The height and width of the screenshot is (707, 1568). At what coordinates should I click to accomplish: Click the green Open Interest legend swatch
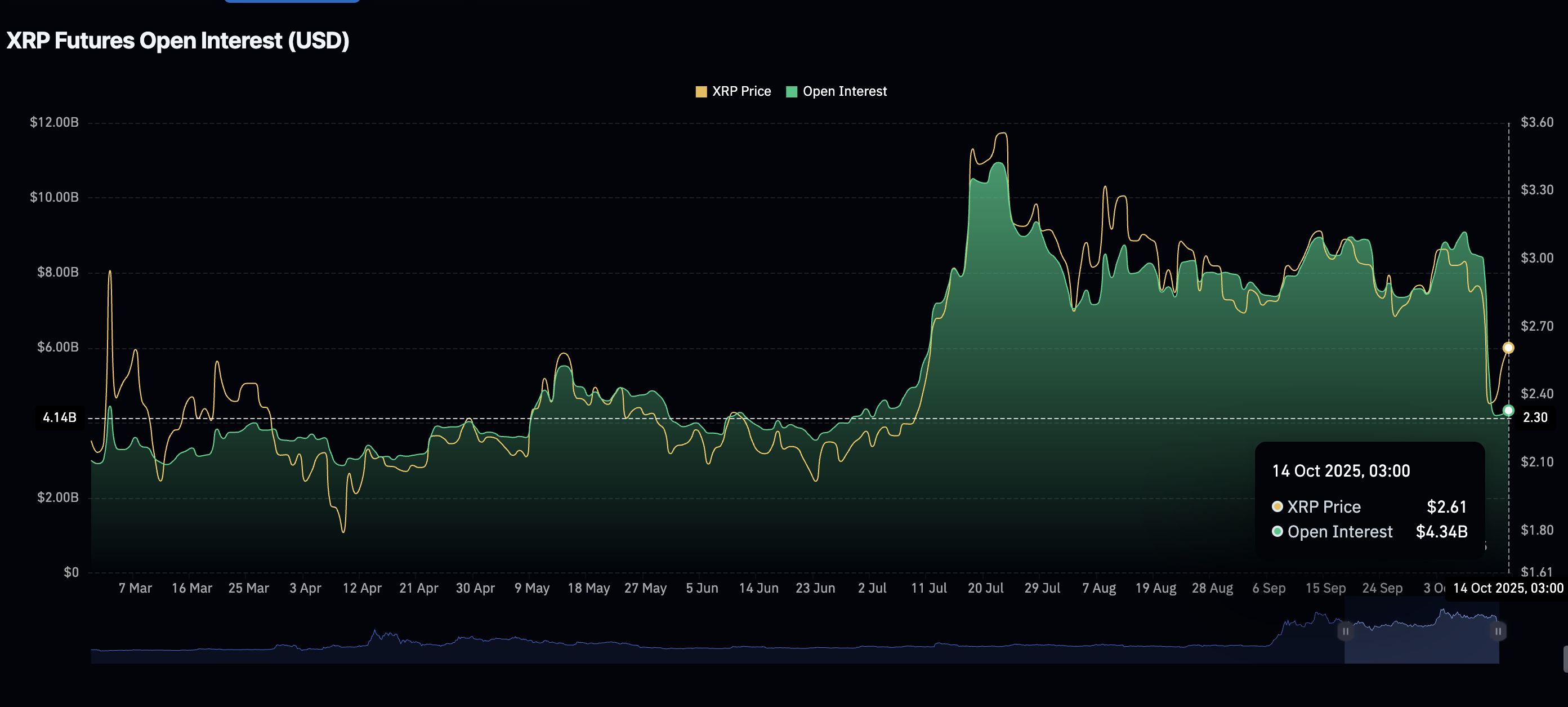pyautogui.click(x=791, y=92)
